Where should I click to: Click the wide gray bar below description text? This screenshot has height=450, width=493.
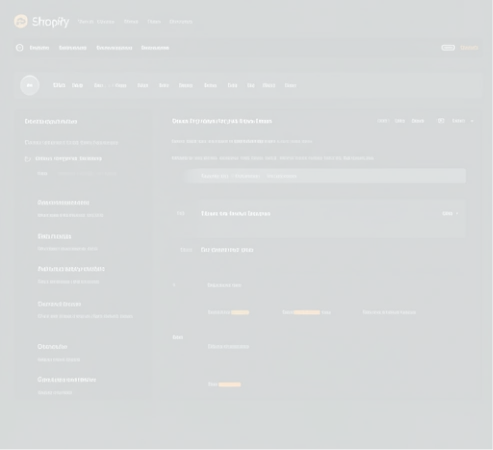[325, 176]
